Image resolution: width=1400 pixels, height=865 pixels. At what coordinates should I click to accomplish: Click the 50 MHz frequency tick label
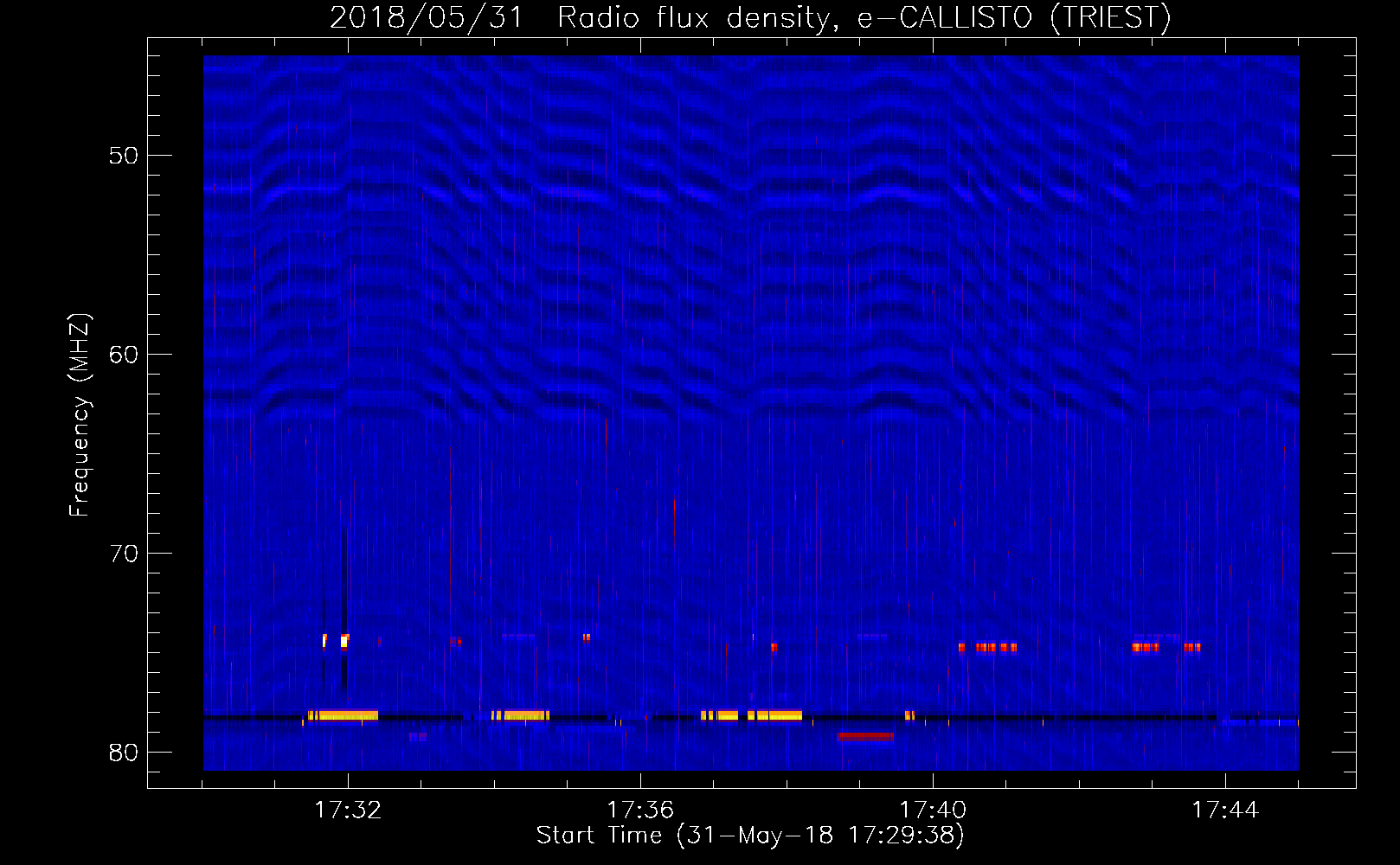coord(124,156)
